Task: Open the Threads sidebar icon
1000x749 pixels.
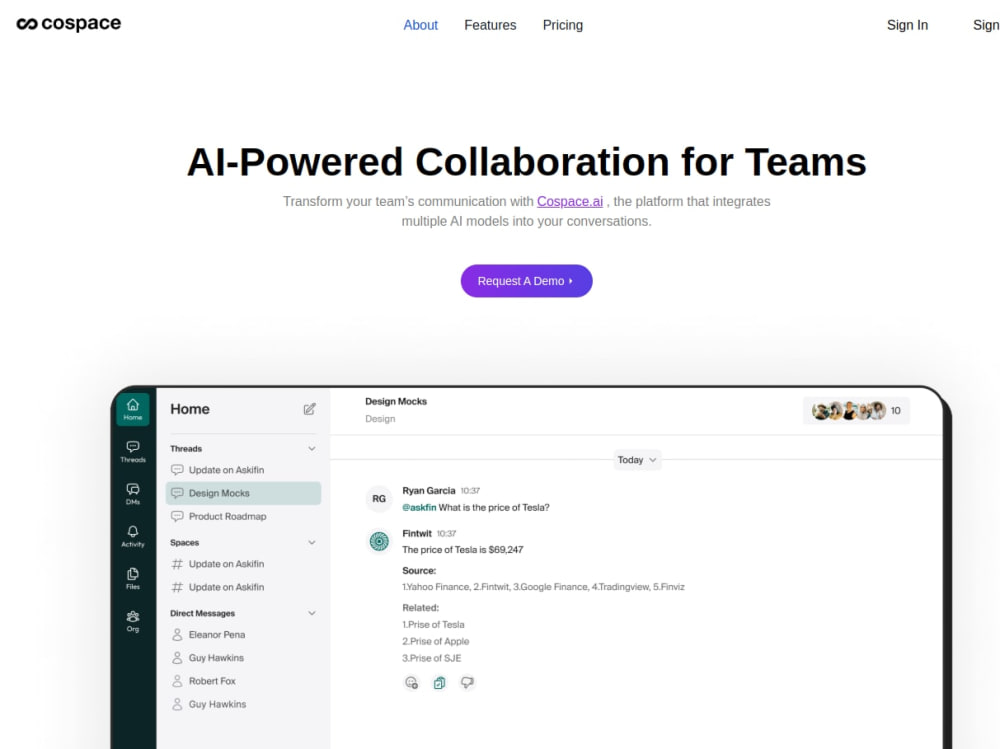Action: pyautogui.click(x=133, y=451)
